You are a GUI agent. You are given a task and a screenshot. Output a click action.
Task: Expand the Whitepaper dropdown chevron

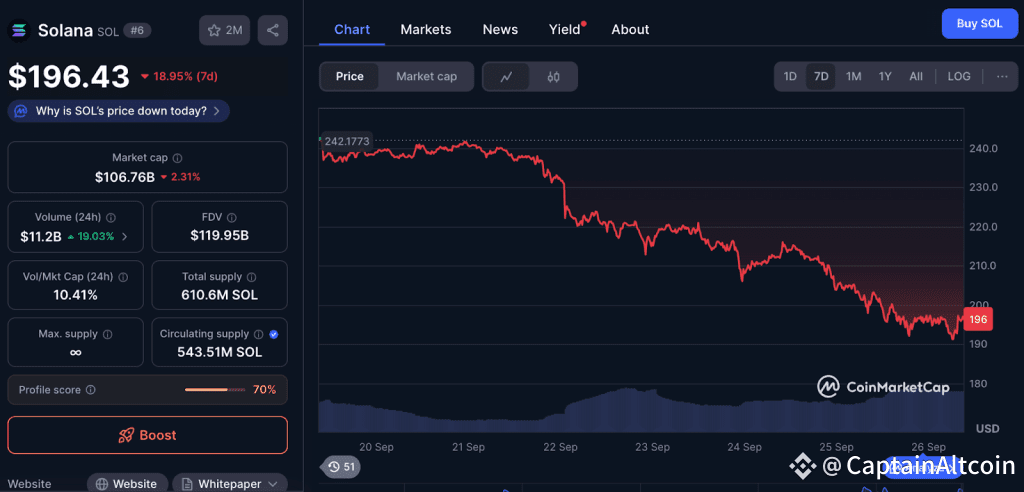coord(273,484)
